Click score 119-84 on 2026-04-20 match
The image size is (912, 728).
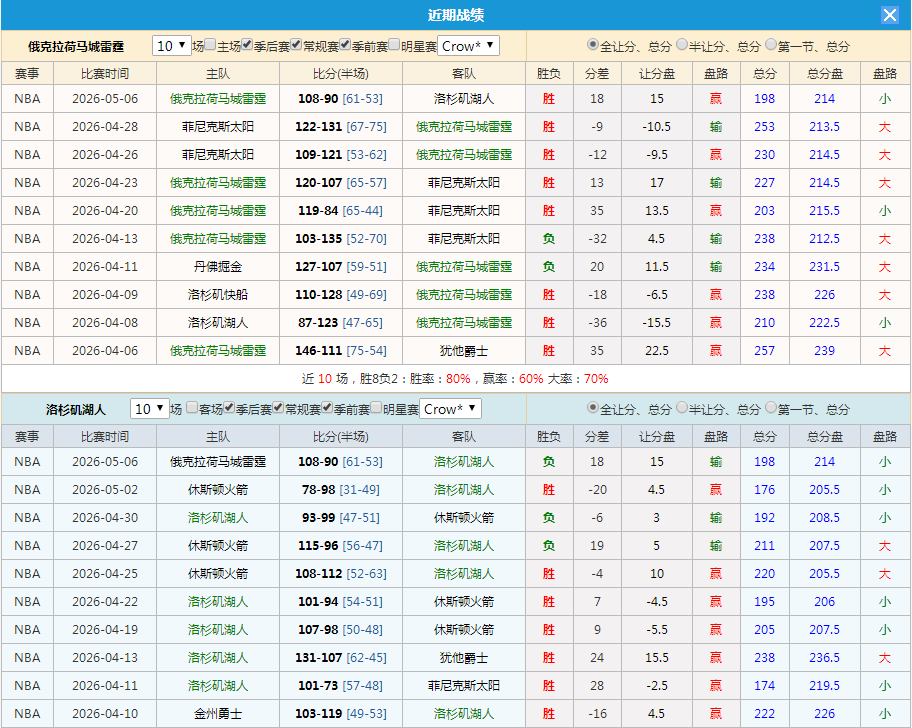coord(318,210)
